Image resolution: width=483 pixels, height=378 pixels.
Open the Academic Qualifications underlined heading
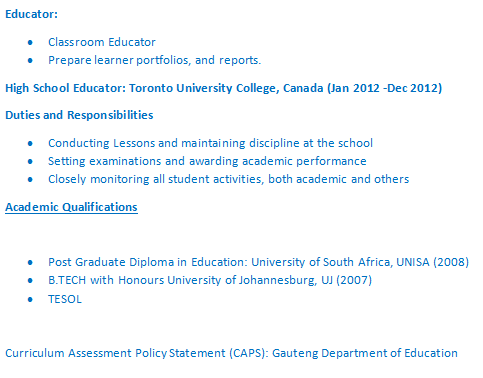click(x=71, y=207)
